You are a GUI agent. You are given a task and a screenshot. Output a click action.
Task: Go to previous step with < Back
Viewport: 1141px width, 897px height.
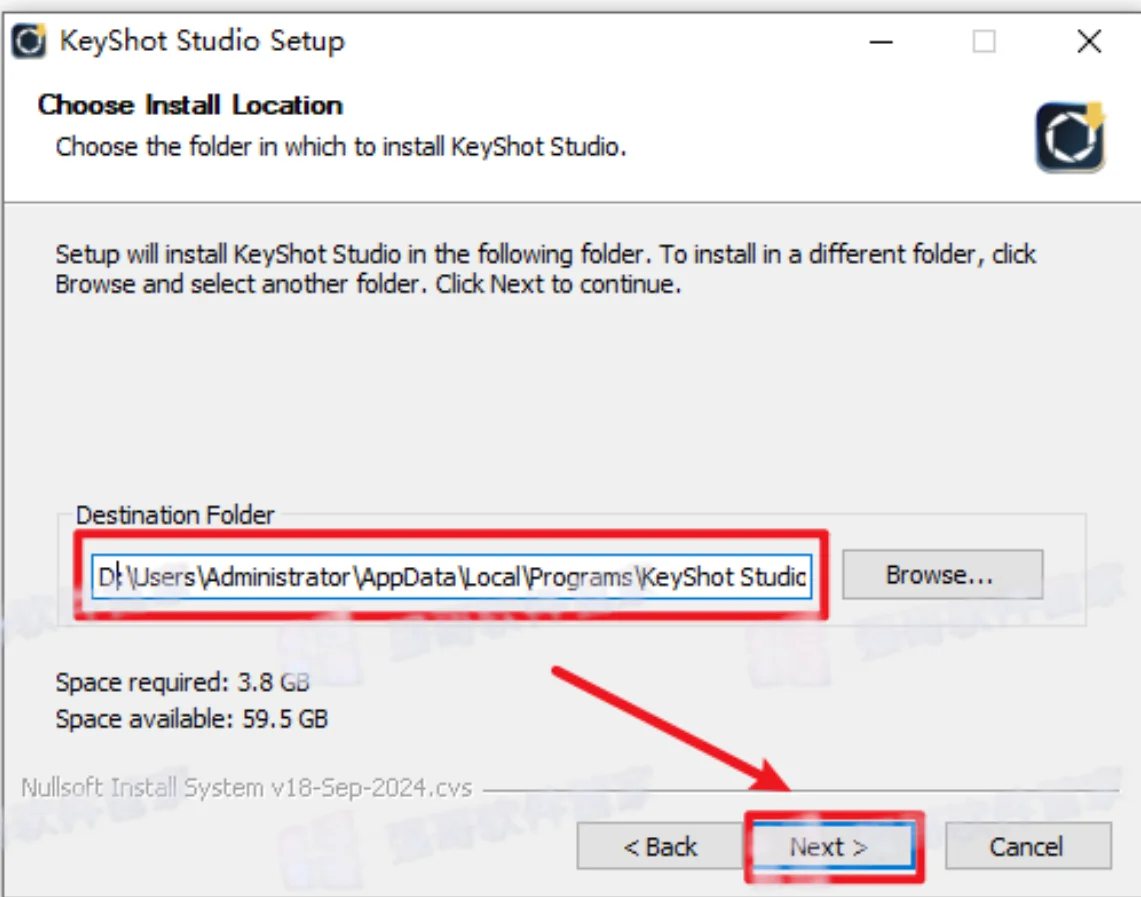pos(660,846)
